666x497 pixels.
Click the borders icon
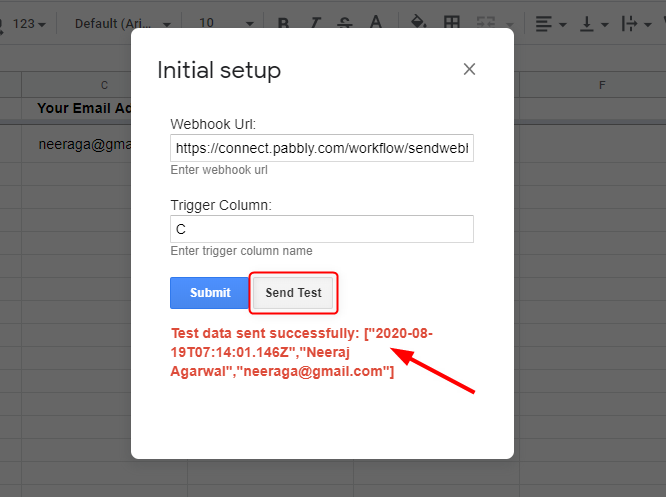click(x=452, y=23)
